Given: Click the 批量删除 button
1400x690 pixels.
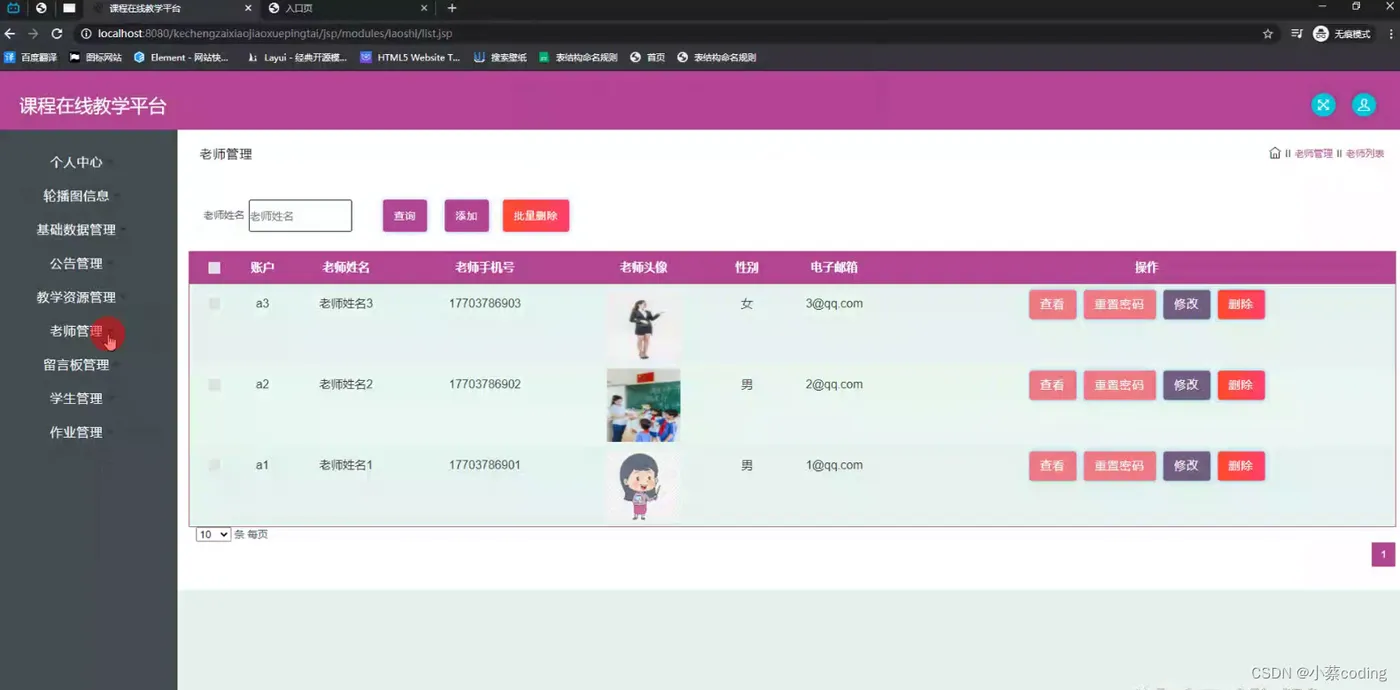Looking at the screenshot, I should [536, 216].
